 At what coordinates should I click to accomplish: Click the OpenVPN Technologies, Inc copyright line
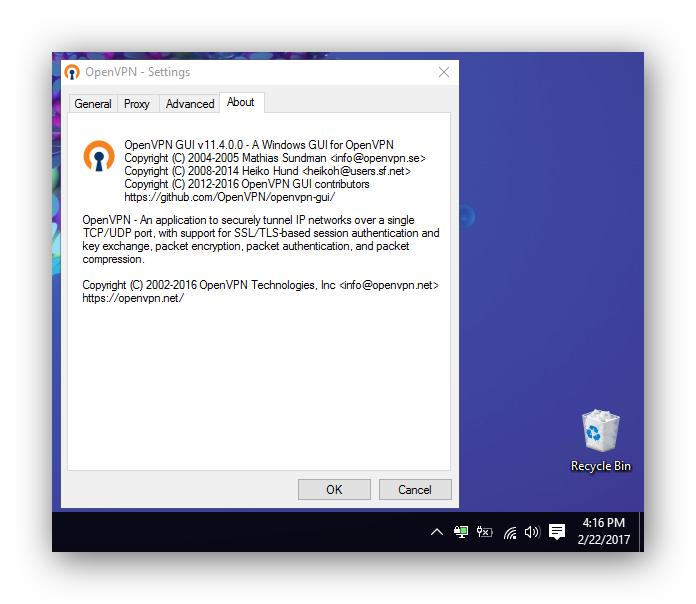click(x=261, y=285)
